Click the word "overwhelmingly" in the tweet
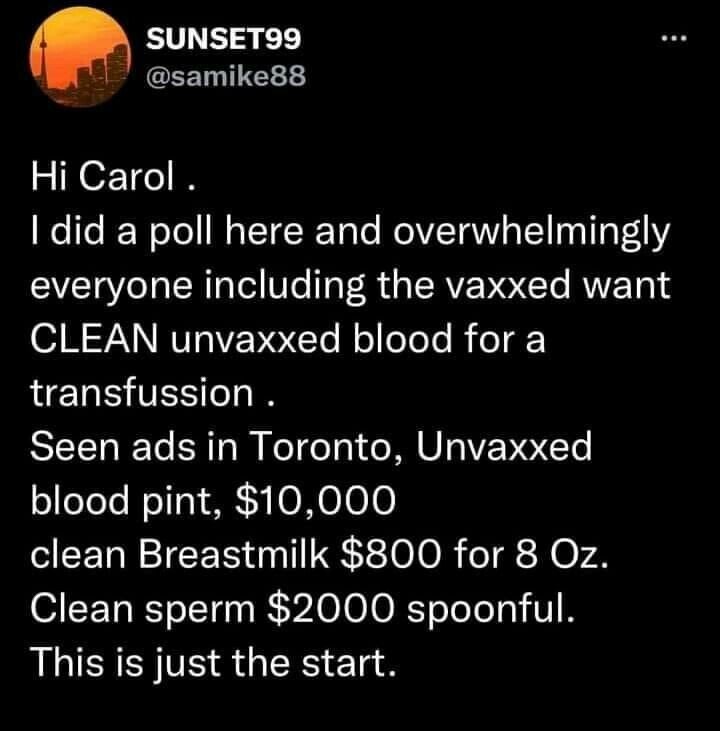 [531, 233]
